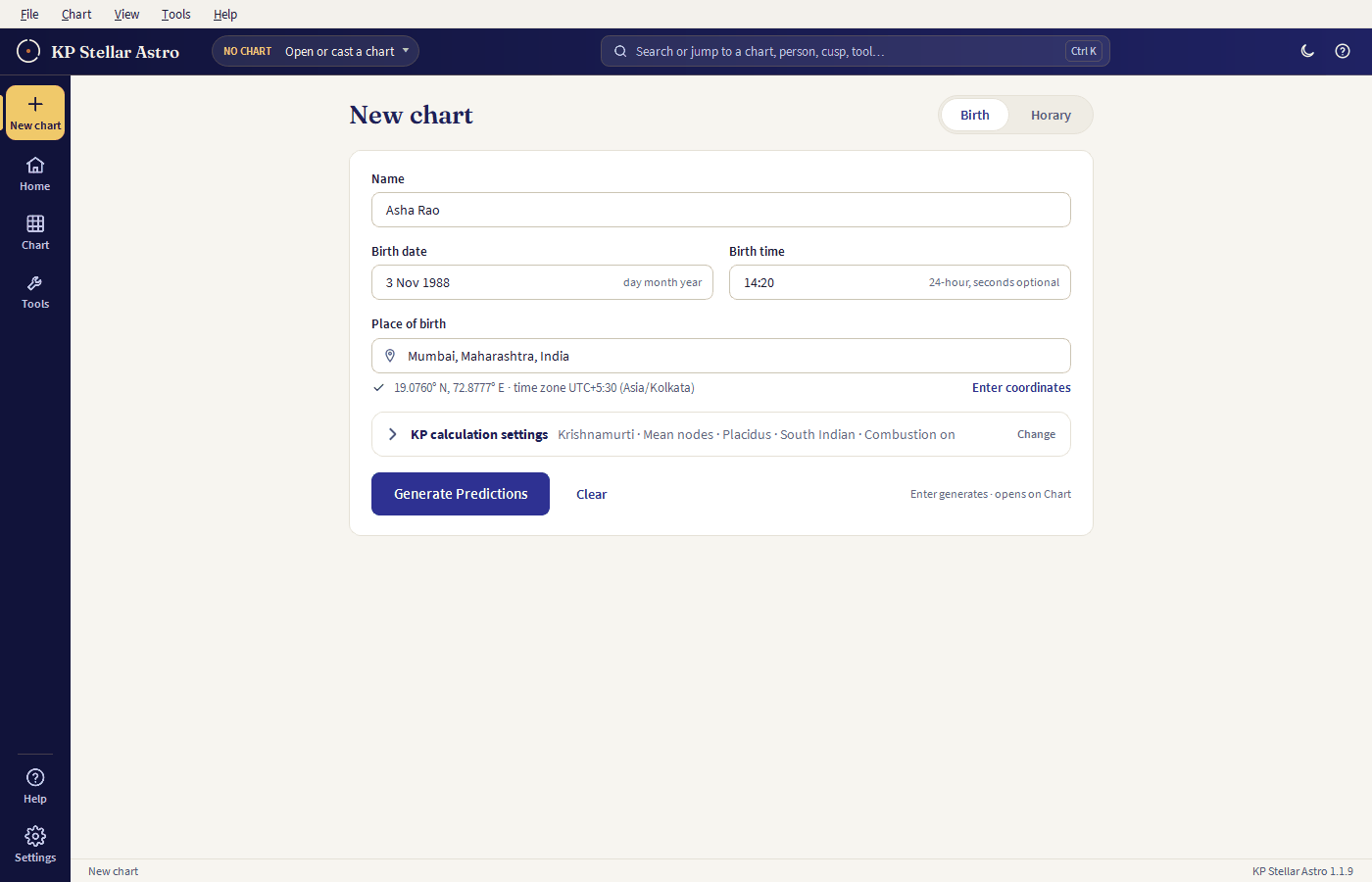Open the Help menu in menu bar
This screenshot has width=1372, height=882.
coord(225,14)
